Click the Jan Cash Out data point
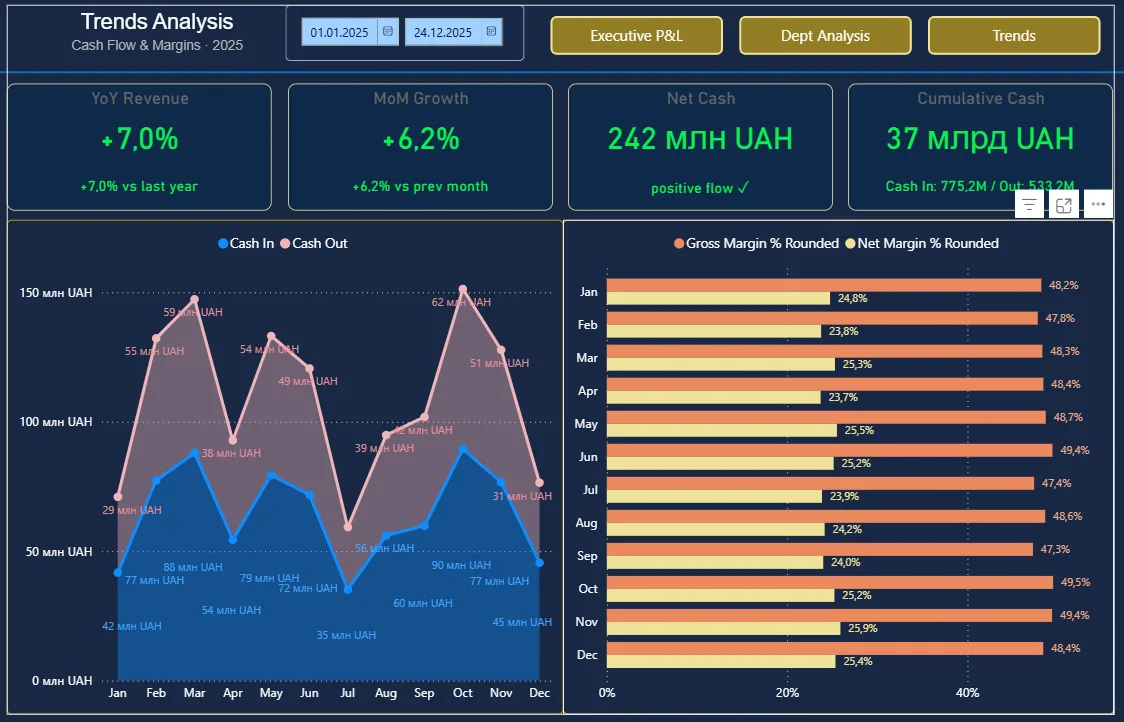 (x=118, y=497)
